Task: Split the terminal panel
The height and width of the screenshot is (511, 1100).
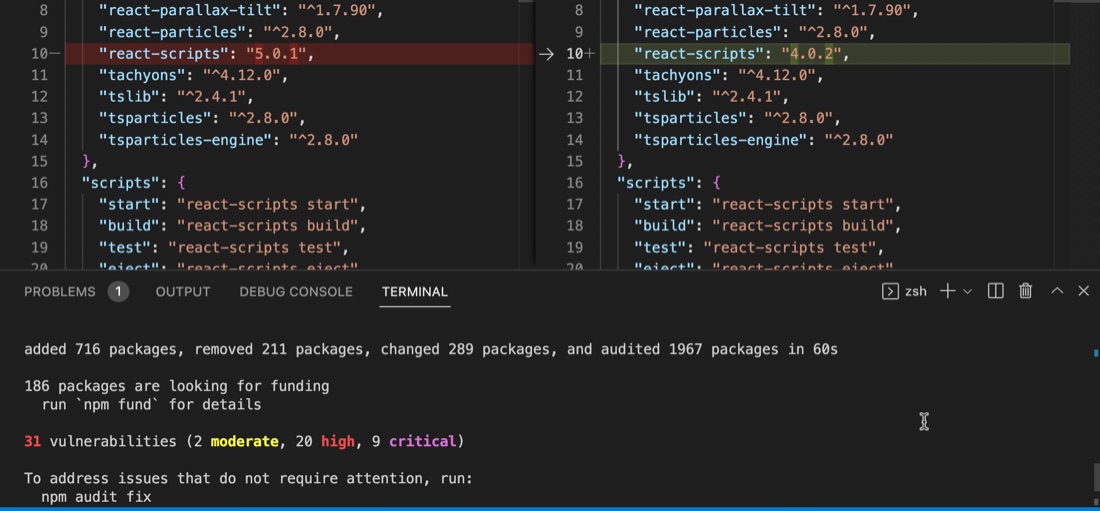Action: click(995, 291)
